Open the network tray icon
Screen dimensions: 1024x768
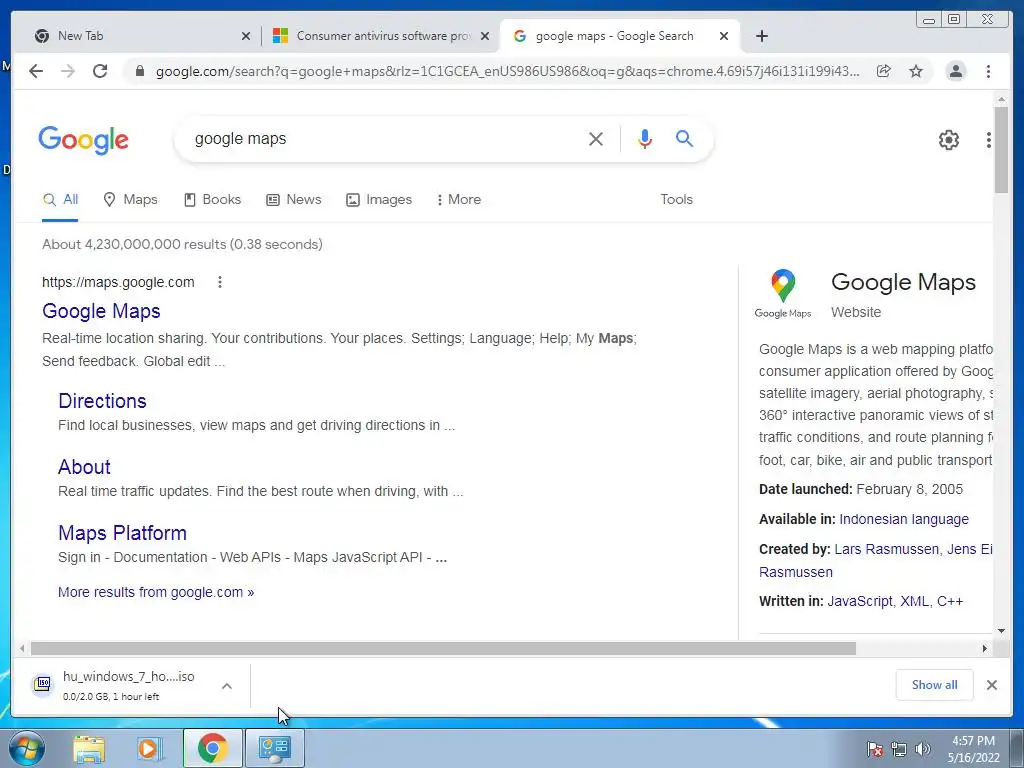tap(899, 749)
